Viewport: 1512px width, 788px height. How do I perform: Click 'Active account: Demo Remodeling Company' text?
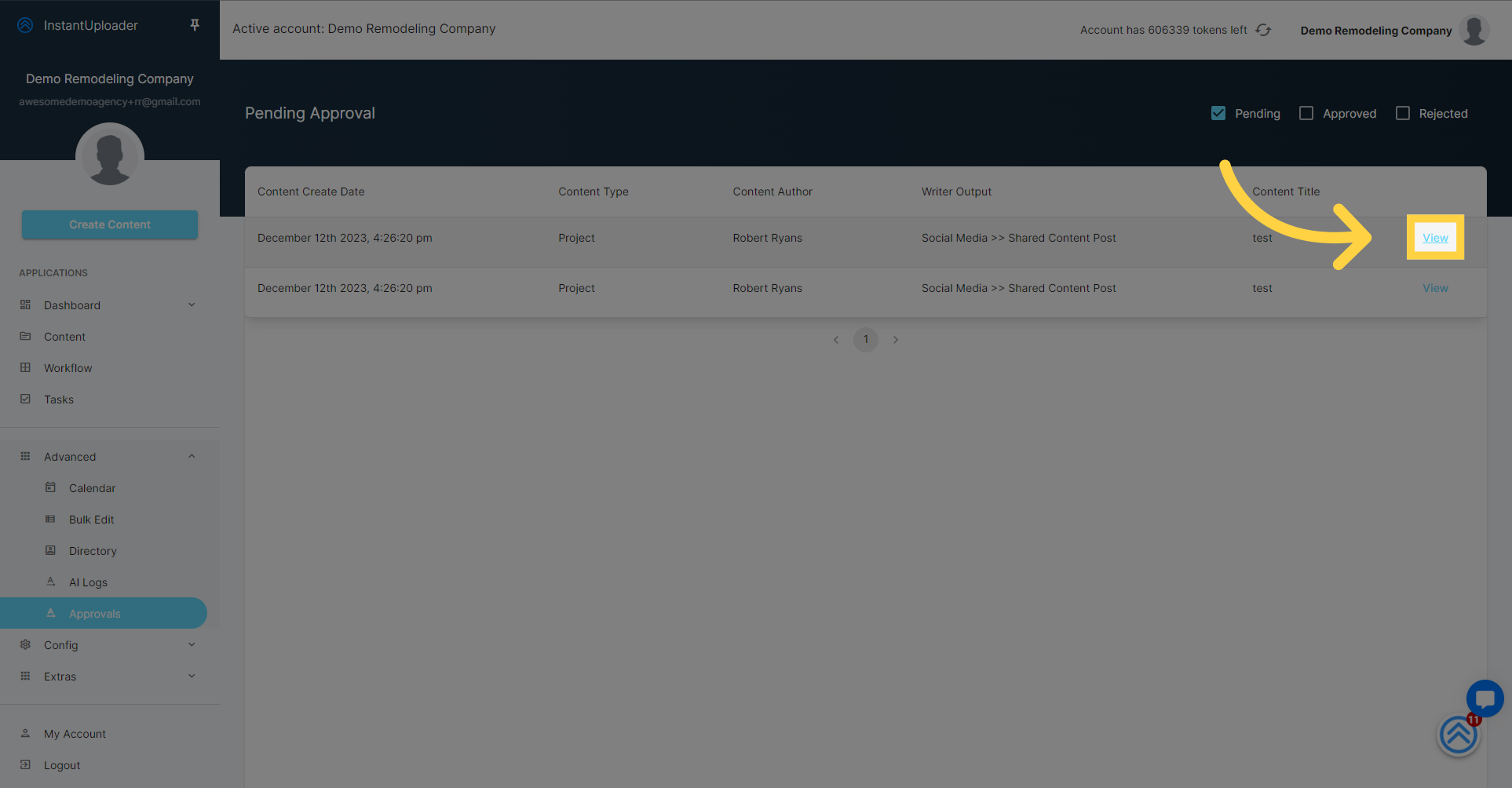[x=364, y=28]
